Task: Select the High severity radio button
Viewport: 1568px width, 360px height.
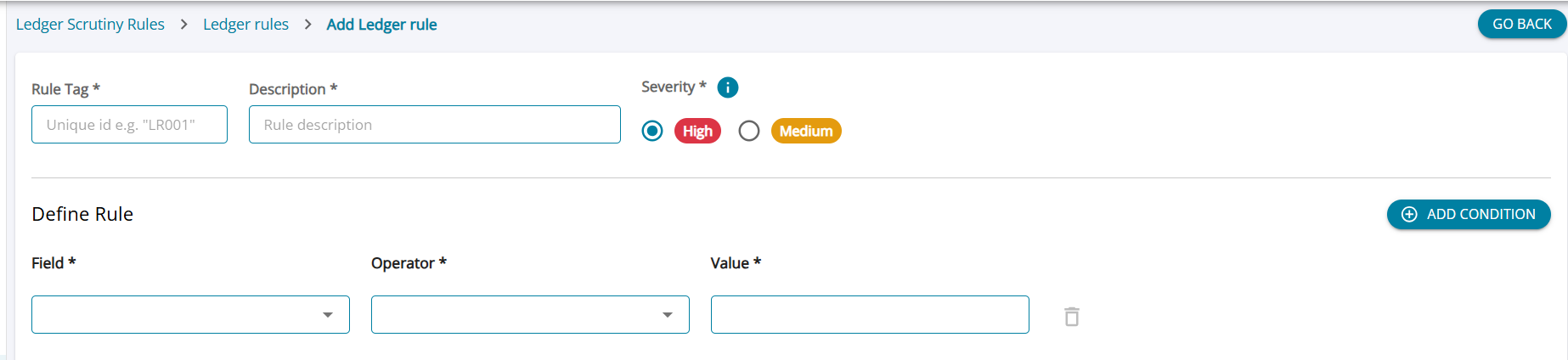Action: pyautogui.click(x=652, y=131)
